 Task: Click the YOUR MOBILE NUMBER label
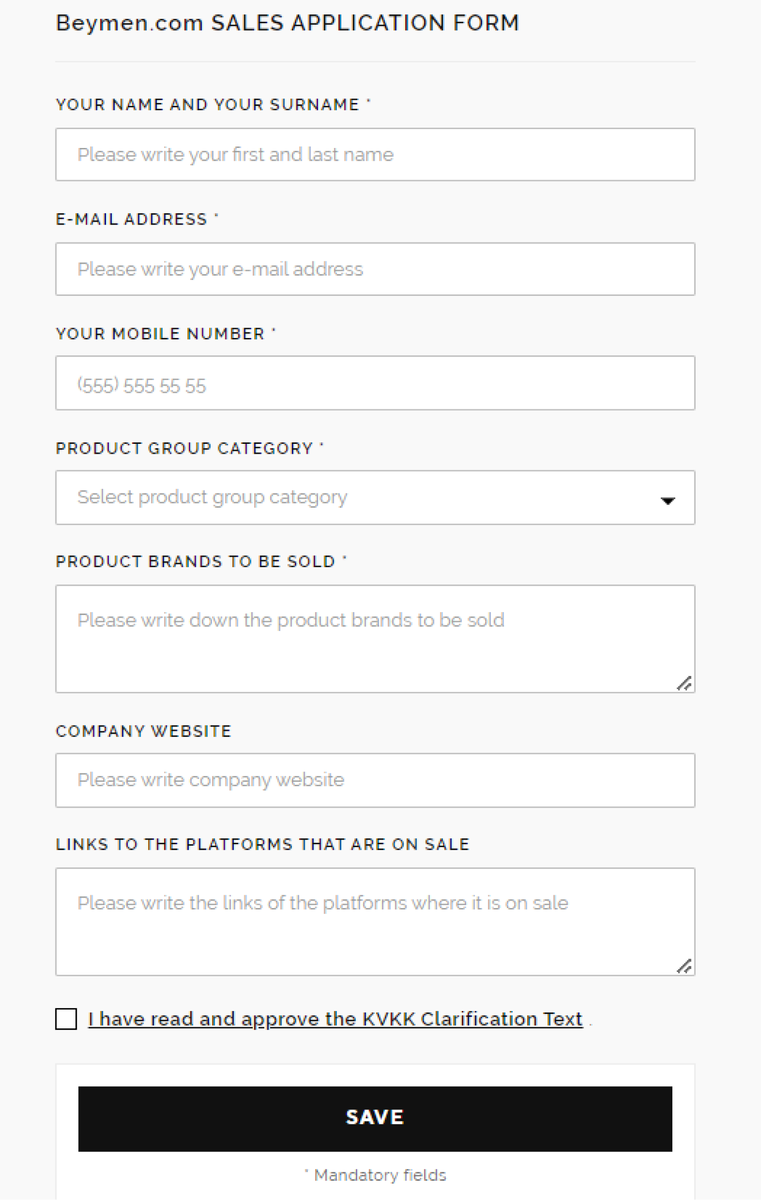(160, 334)
